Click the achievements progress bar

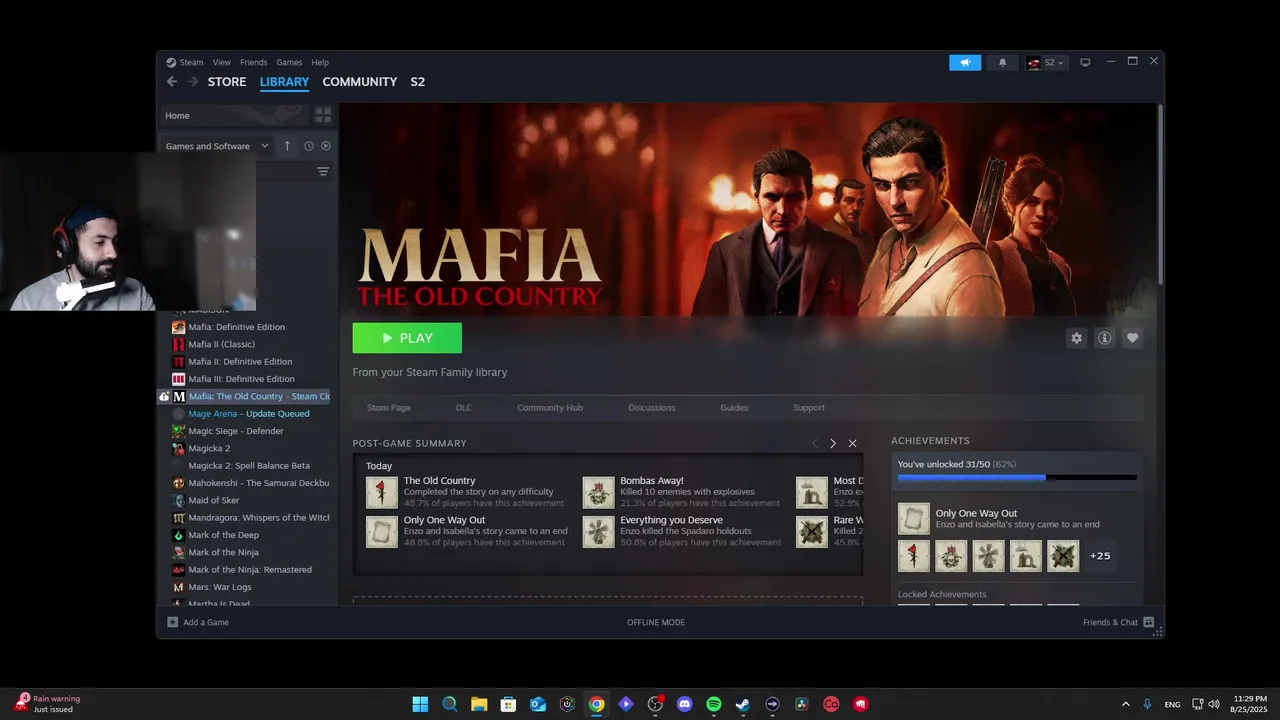click(x=1017, y=478)
